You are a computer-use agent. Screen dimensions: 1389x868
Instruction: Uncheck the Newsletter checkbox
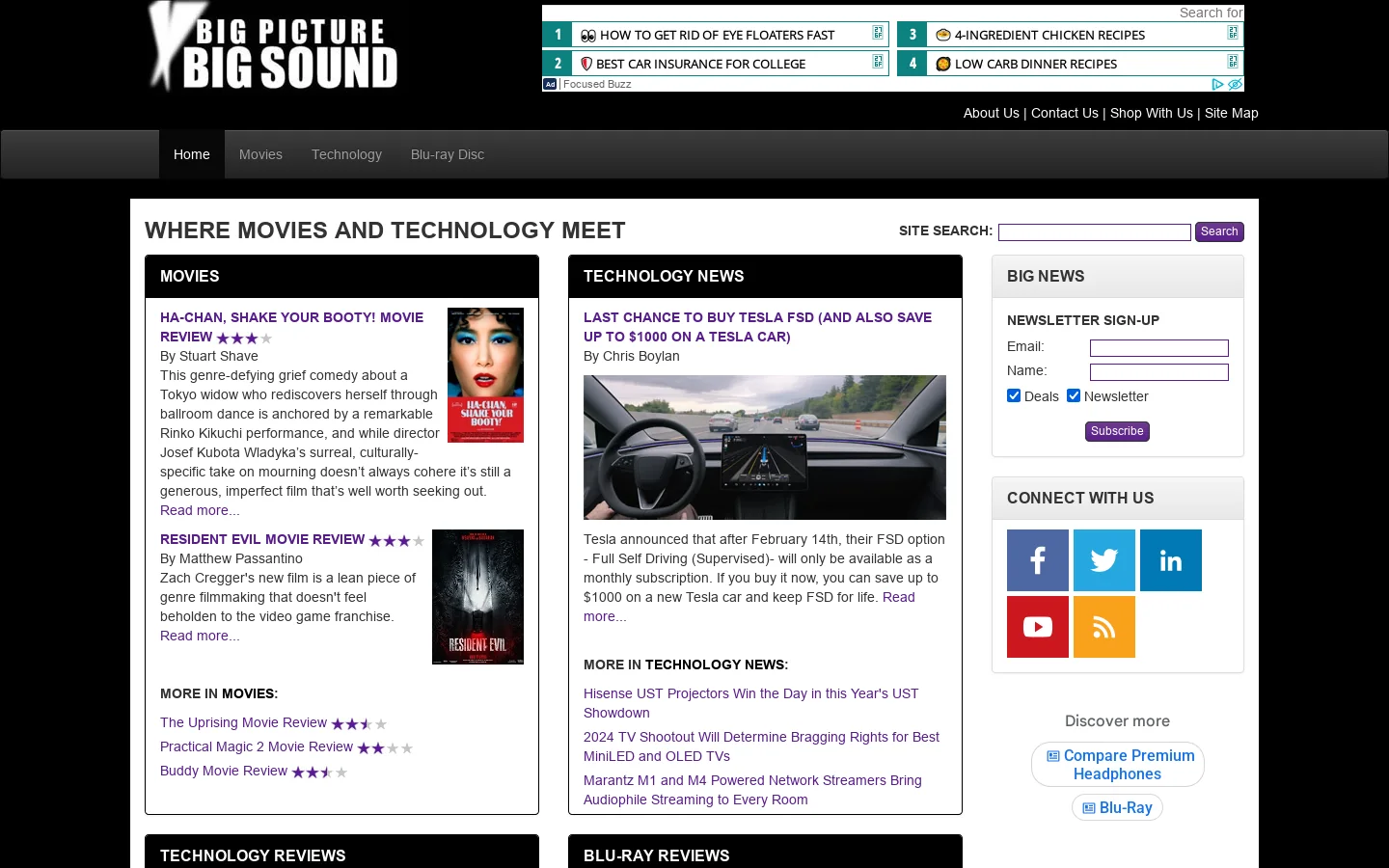[x=1074, y=395]
